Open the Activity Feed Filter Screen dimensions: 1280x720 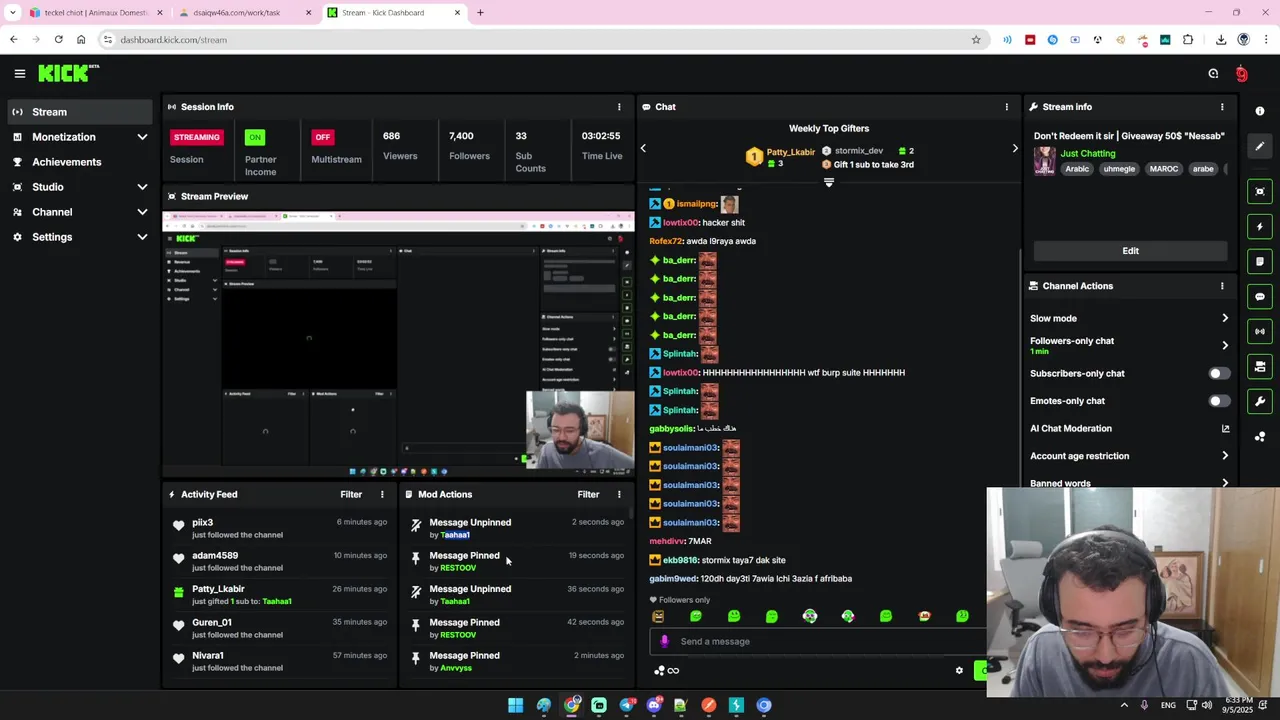[x=351, y=494]
